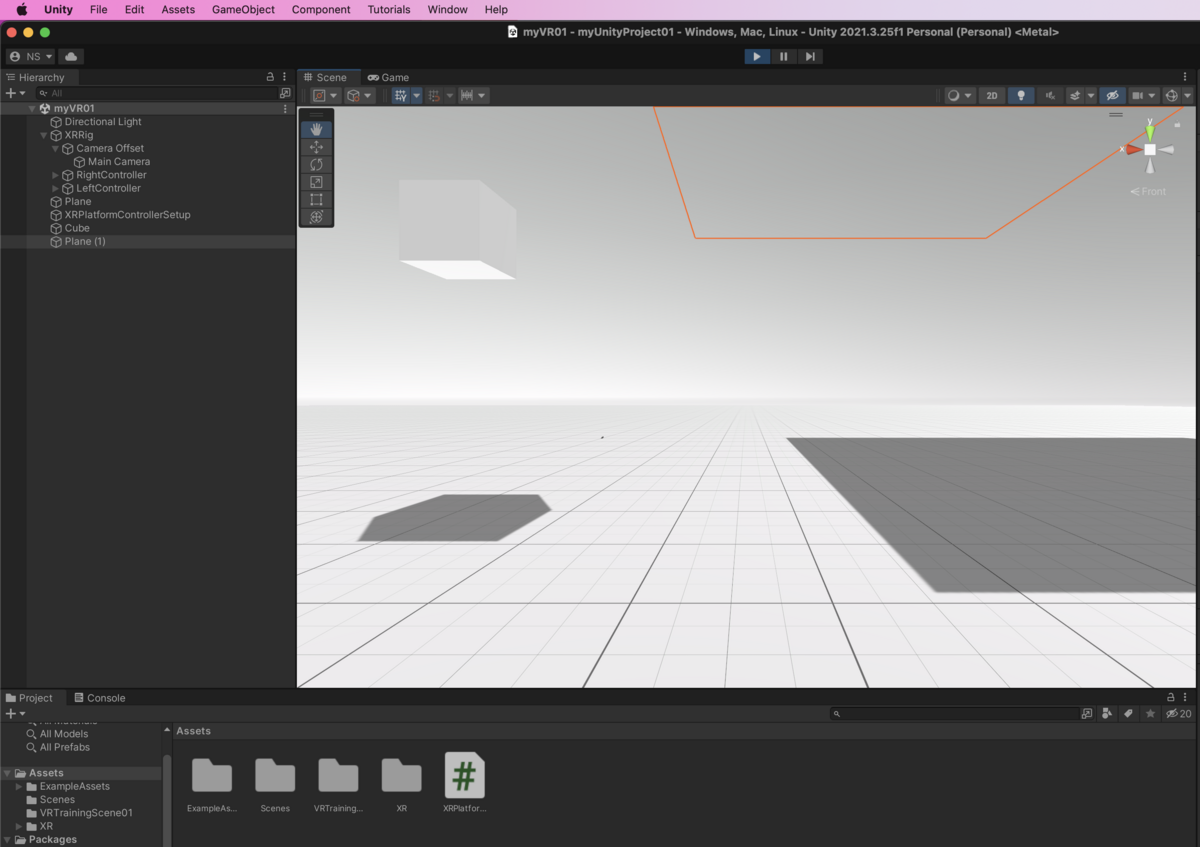Switch to the Game tab
Image resolution: width=1200 pixels, height=847 pixels.
pyautogui.click(x=388, y=77)
